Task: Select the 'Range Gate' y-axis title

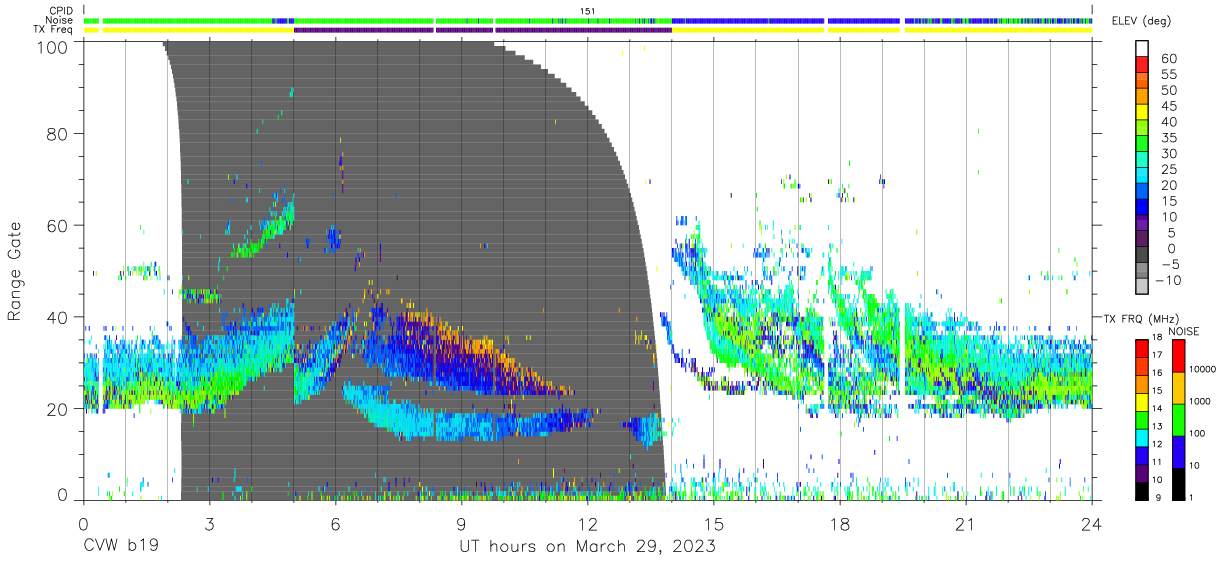Action: 15,271
